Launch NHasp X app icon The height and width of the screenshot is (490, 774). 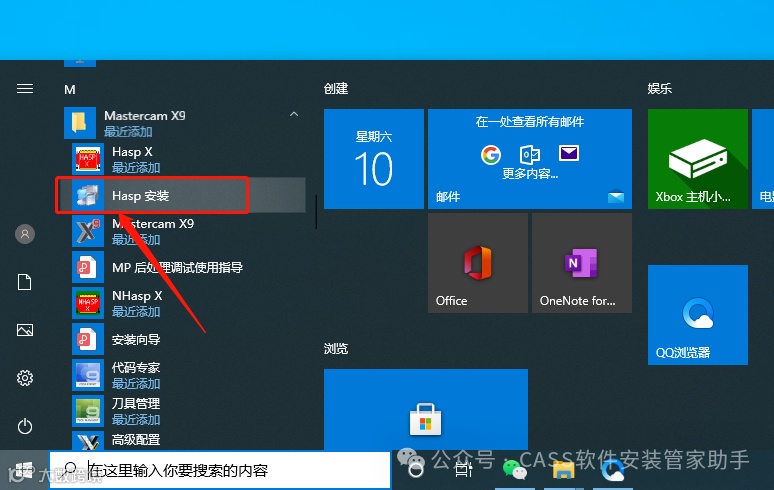click(88, 303)
